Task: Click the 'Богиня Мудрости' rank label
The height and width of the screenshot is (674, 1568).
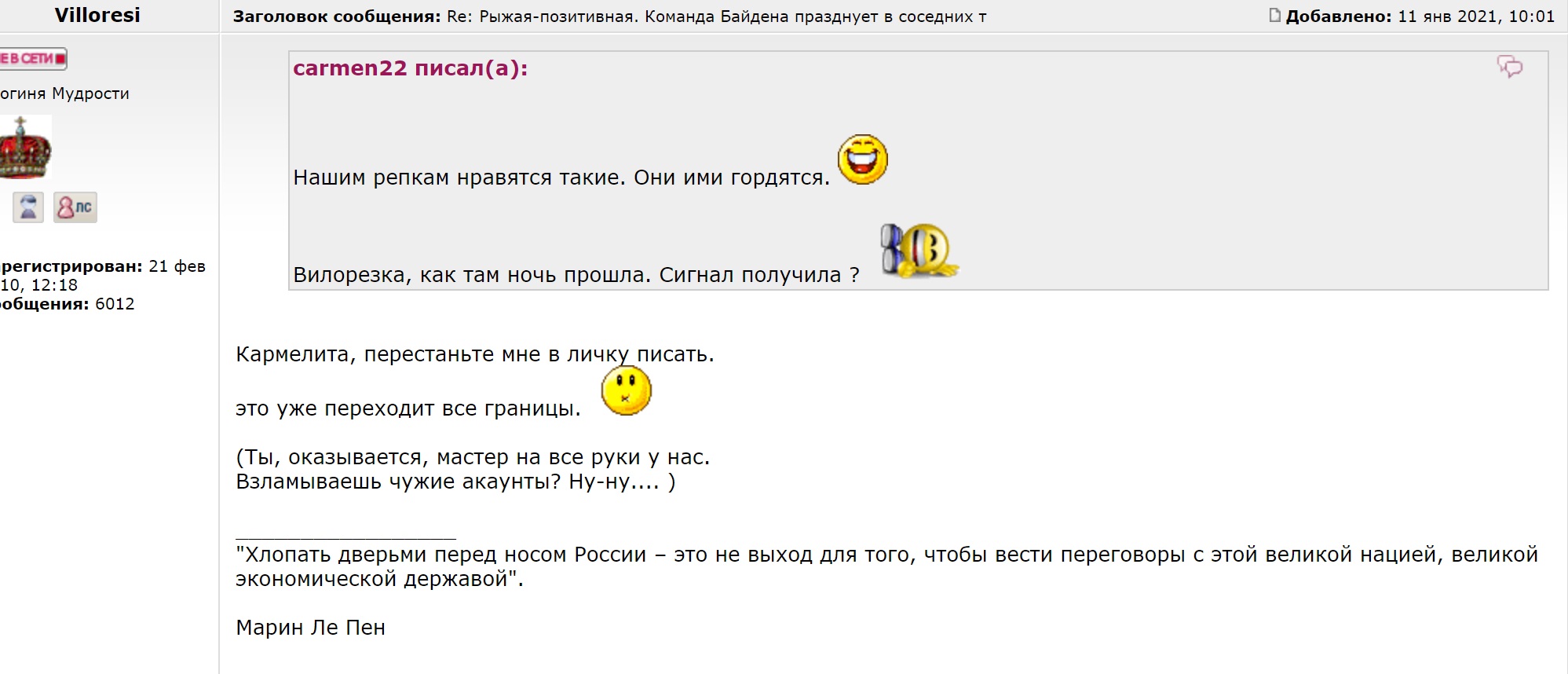Action: point(64,93)
